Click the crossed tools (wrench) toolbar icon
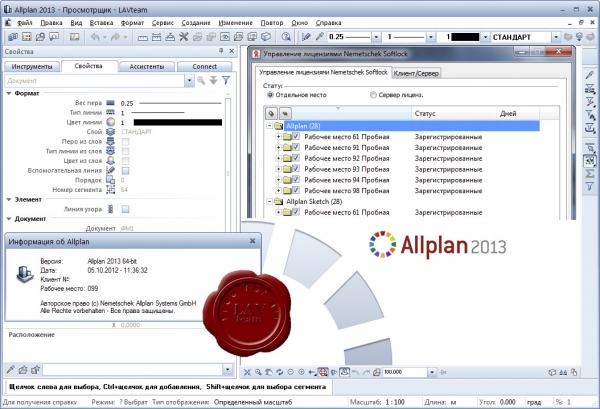 pos(184,37)
